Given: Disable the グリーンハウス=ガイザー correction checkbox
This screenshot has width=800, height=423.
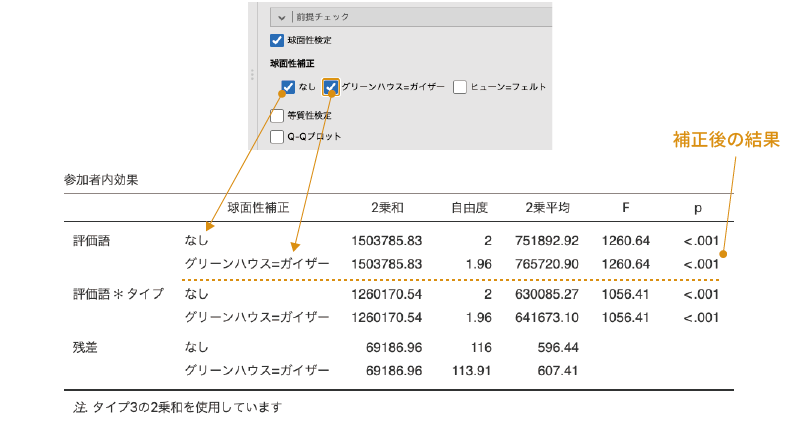Looking at the screenshot, I should pyautogui.click(x=331, y=87).
